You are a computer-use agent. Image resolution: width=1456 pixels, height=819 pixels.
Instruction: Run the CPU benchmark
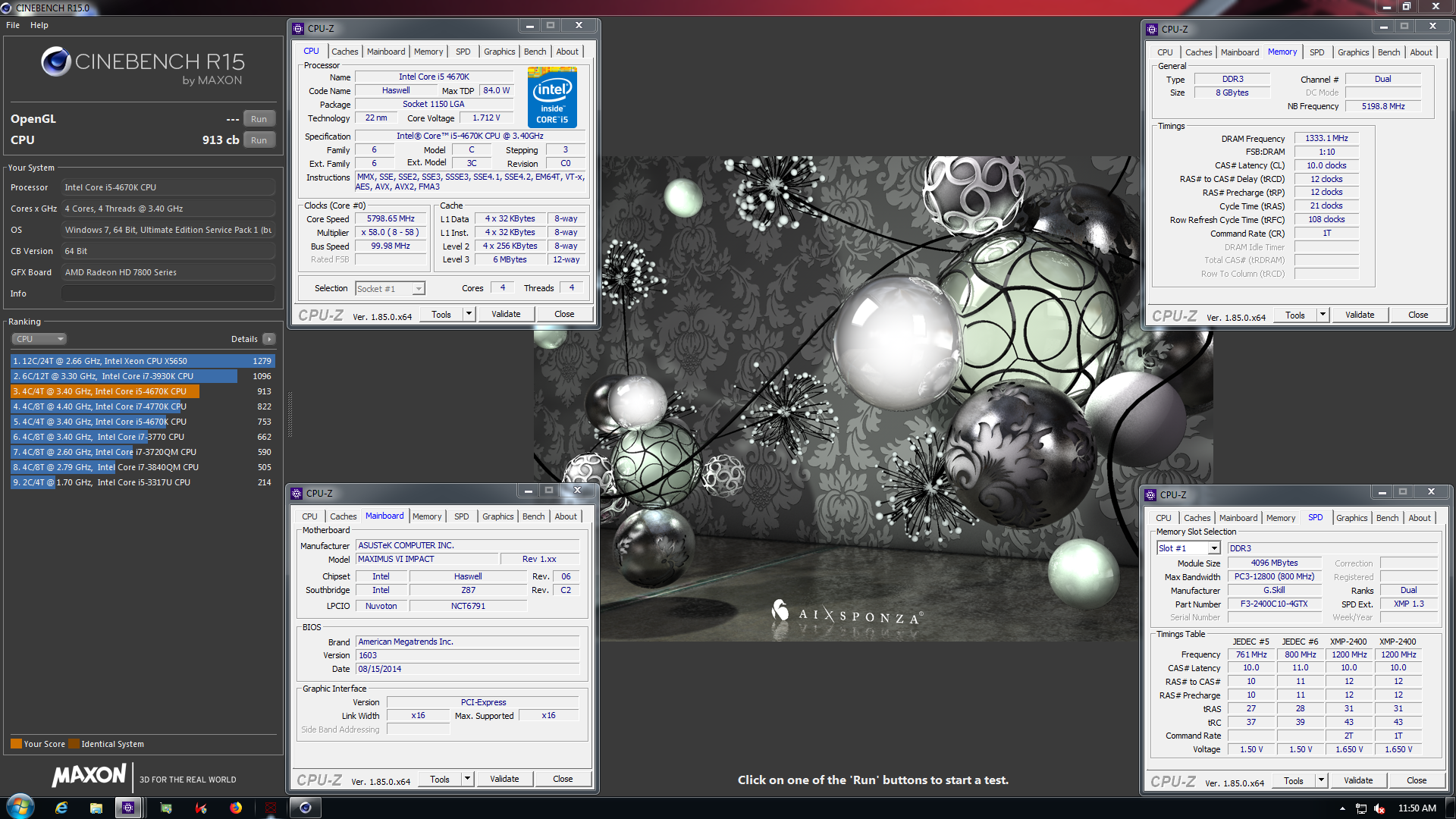pos(259,140)
